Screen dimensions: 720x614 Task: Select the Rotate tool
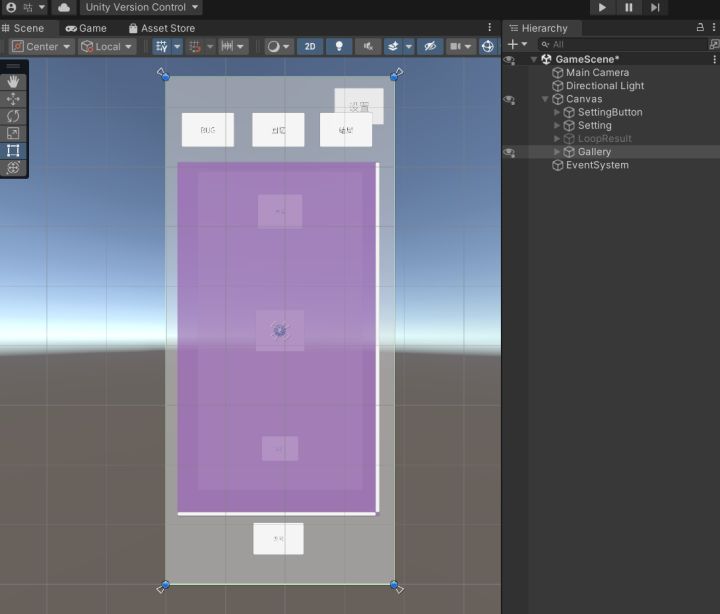[x=14, y=116]
